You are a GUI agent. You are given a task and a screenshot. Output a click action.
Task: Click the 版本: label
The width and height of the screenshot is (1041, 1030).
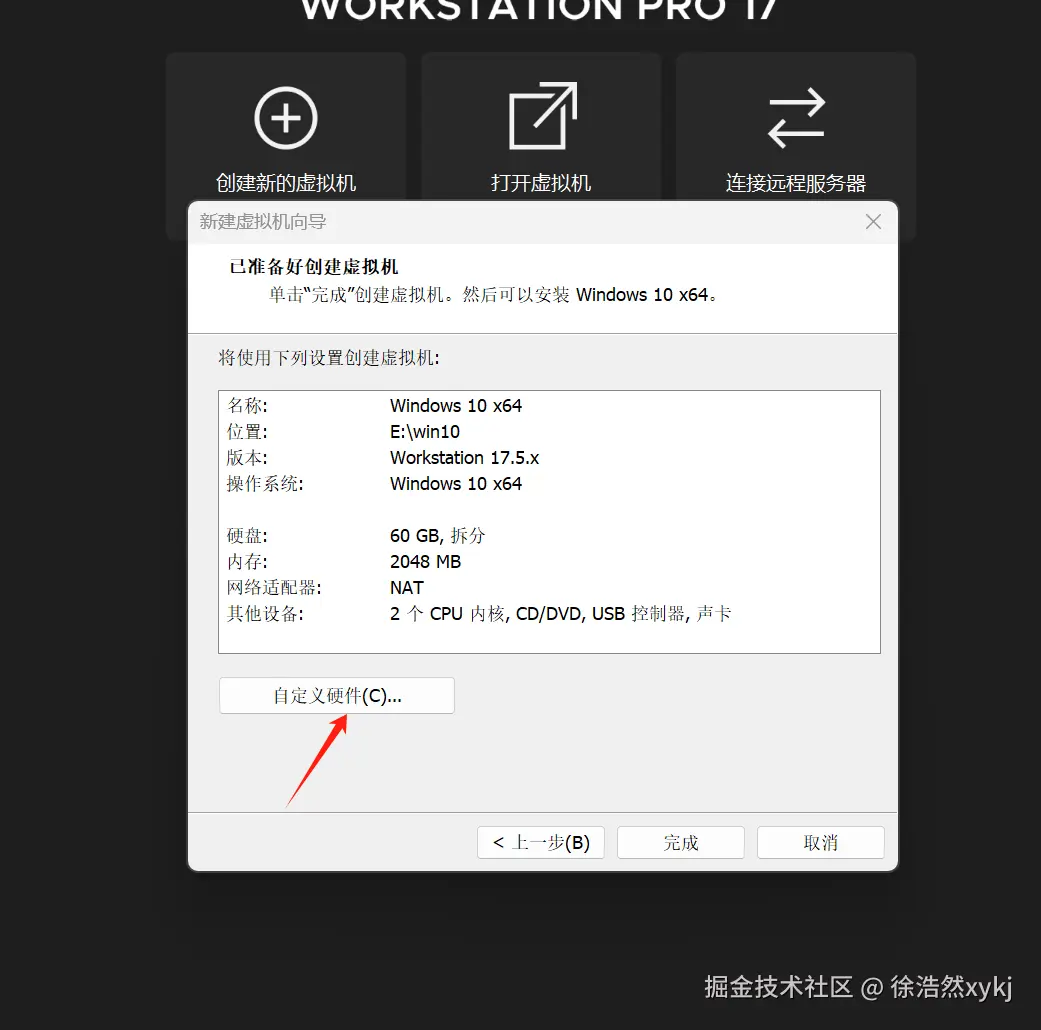(x=247, y=458)
